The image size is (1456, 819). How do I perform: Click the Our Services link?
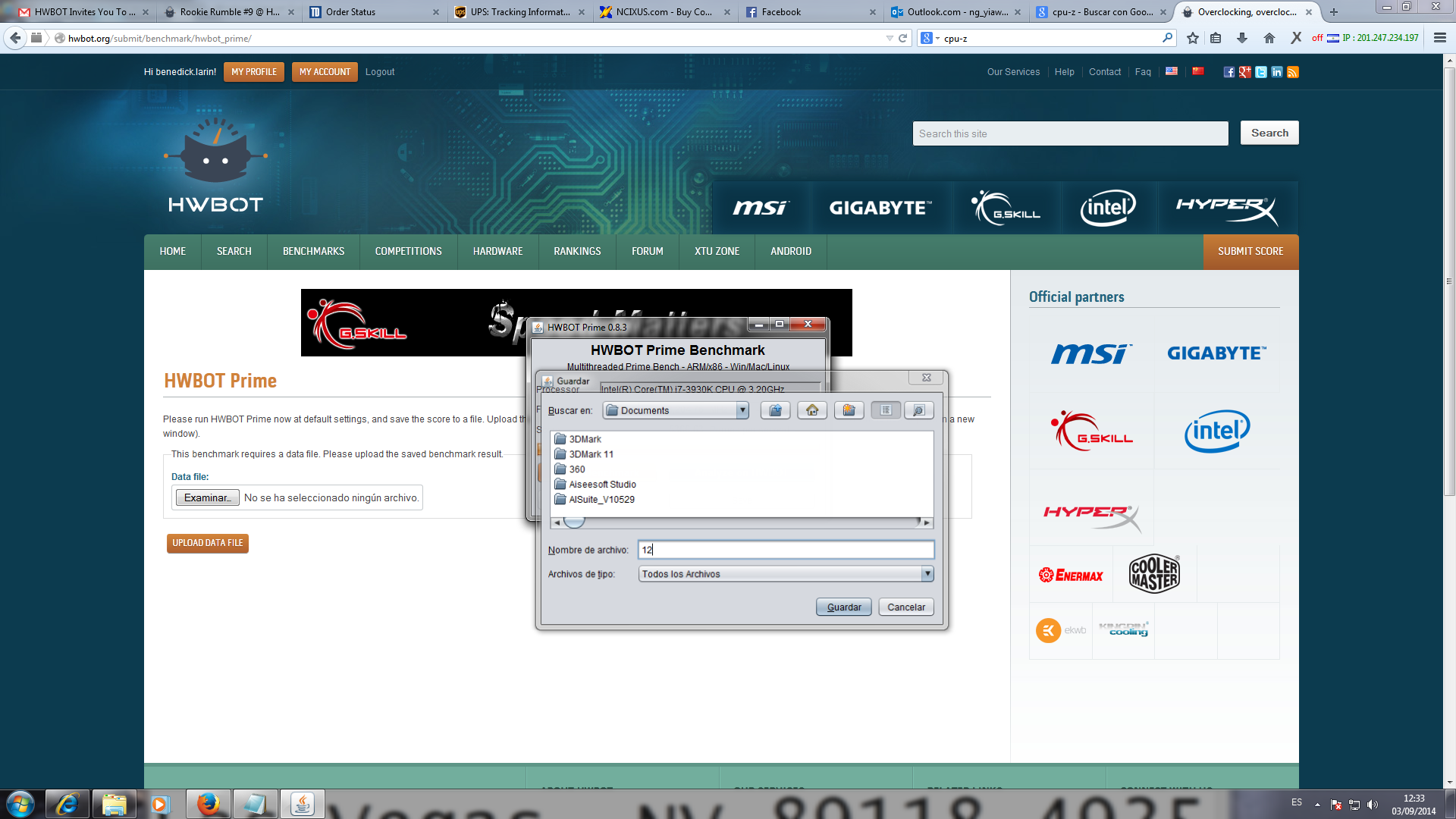click(1013, 72)
